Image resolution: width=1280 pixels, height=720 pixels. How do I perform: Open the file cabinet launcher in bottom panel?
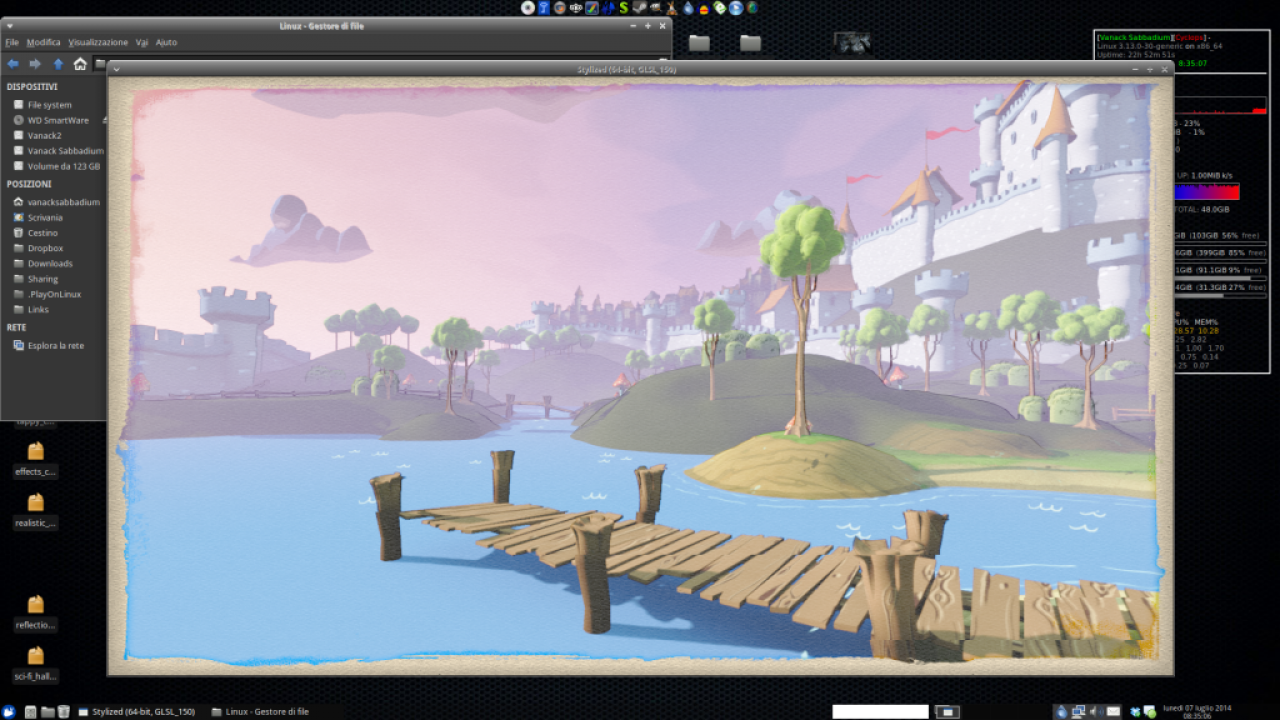(x=30, y=712)
